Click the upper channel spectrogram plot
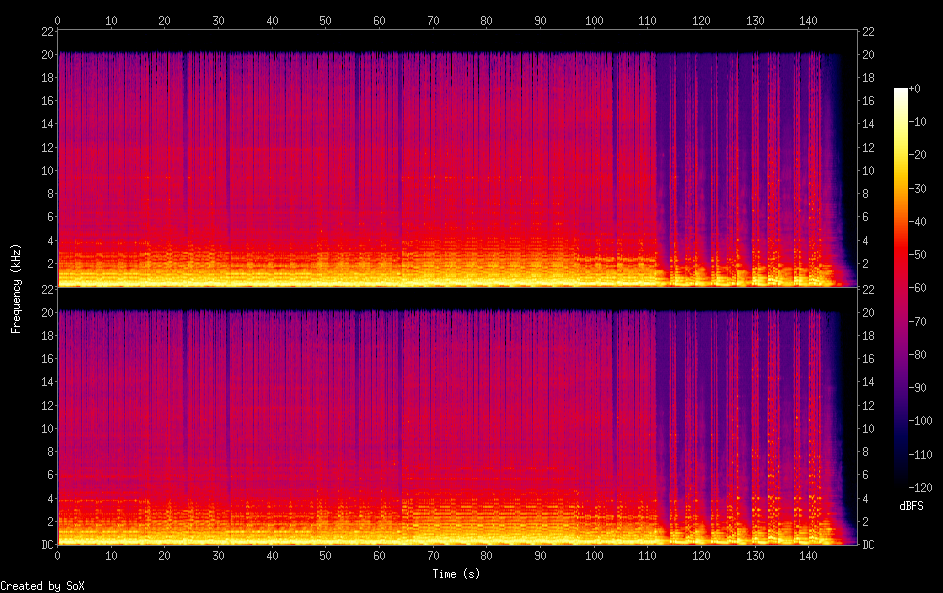943x593 pixels. click(x=457, y=159)
